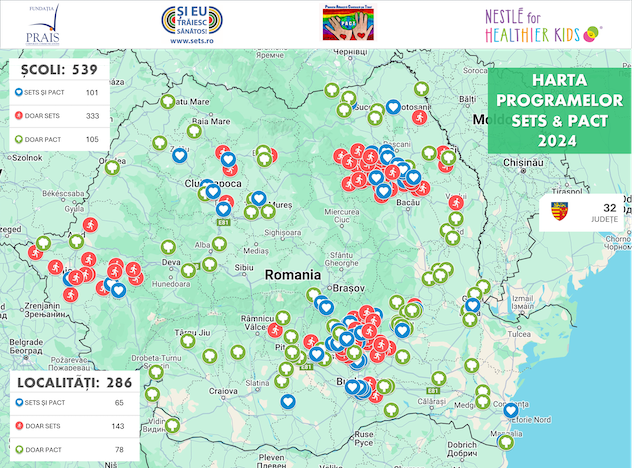Select the green tree marker near Baia Mare
The width and height of the screenshot is (640, 468).
pyautogui.click(x=194, y=131)
